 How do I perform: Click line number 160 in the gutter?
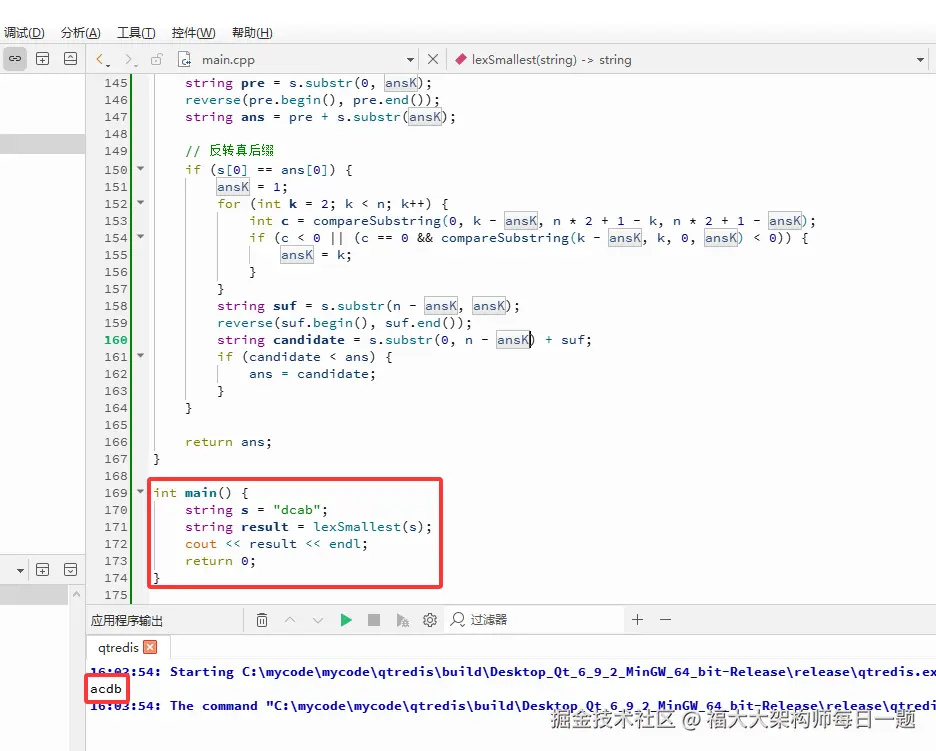tap(116, 340)
